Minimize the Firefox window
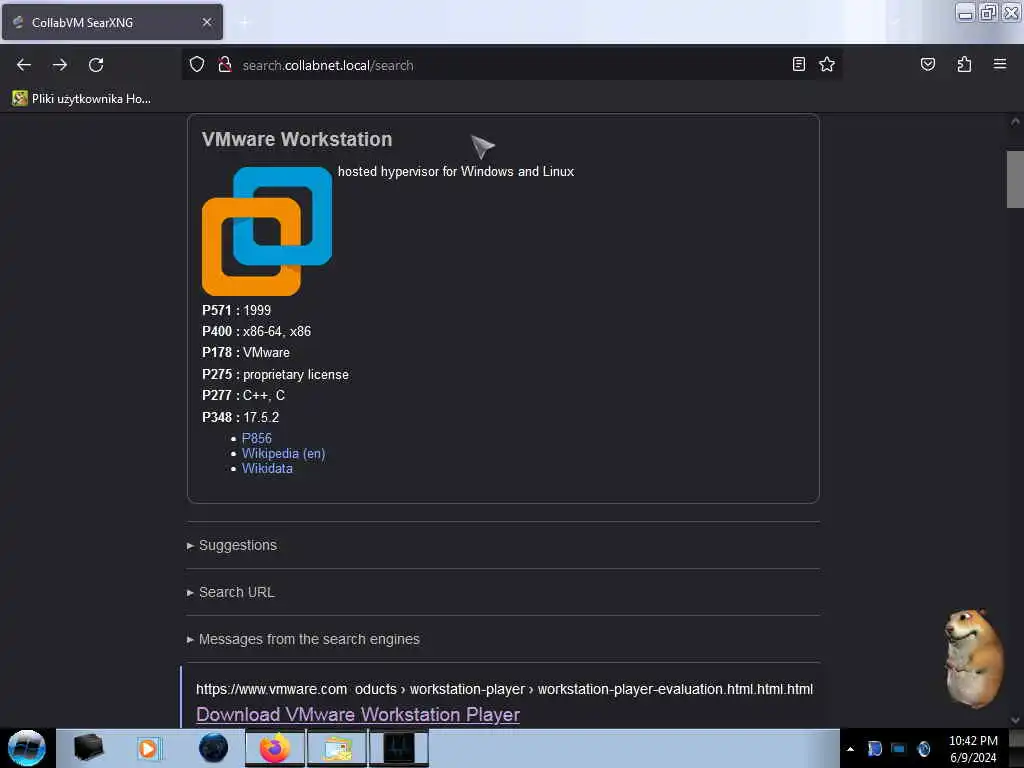Image resolution: width=1024 pixels, height=768 pixels. click(965, 12)
